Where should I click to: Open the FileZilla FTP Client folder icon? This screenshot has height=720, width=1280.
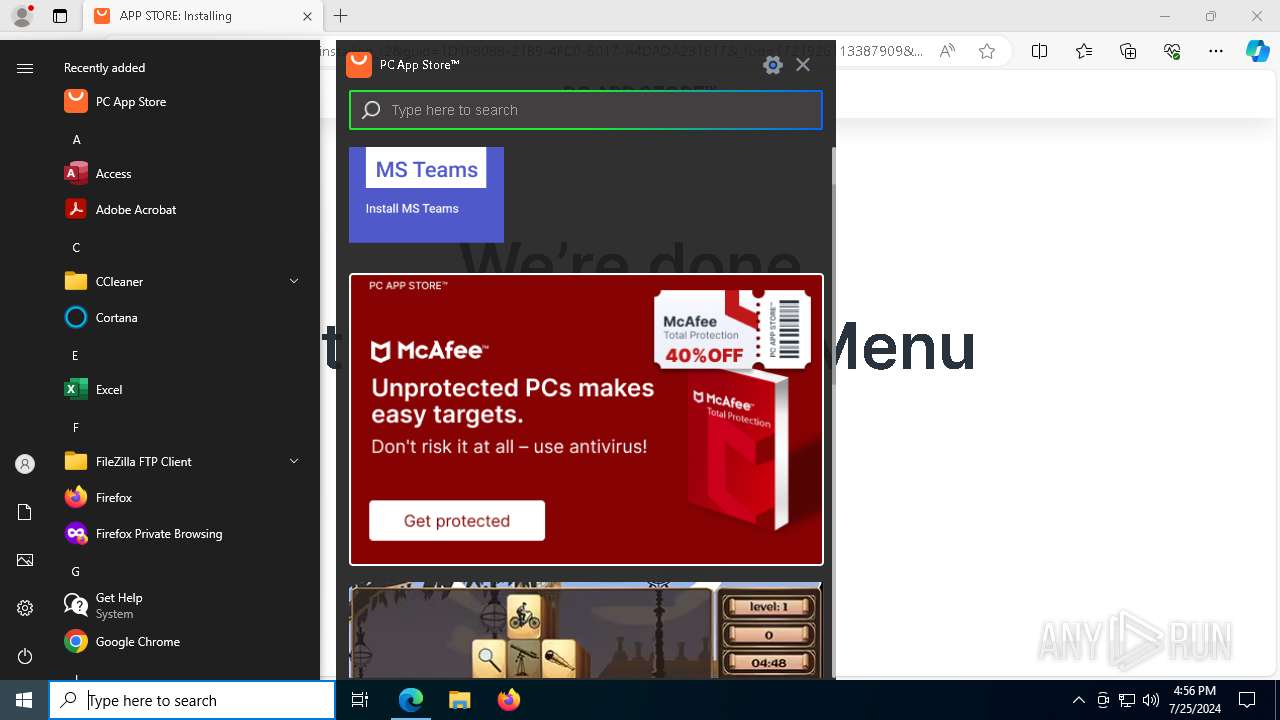[x=76, y=462]
